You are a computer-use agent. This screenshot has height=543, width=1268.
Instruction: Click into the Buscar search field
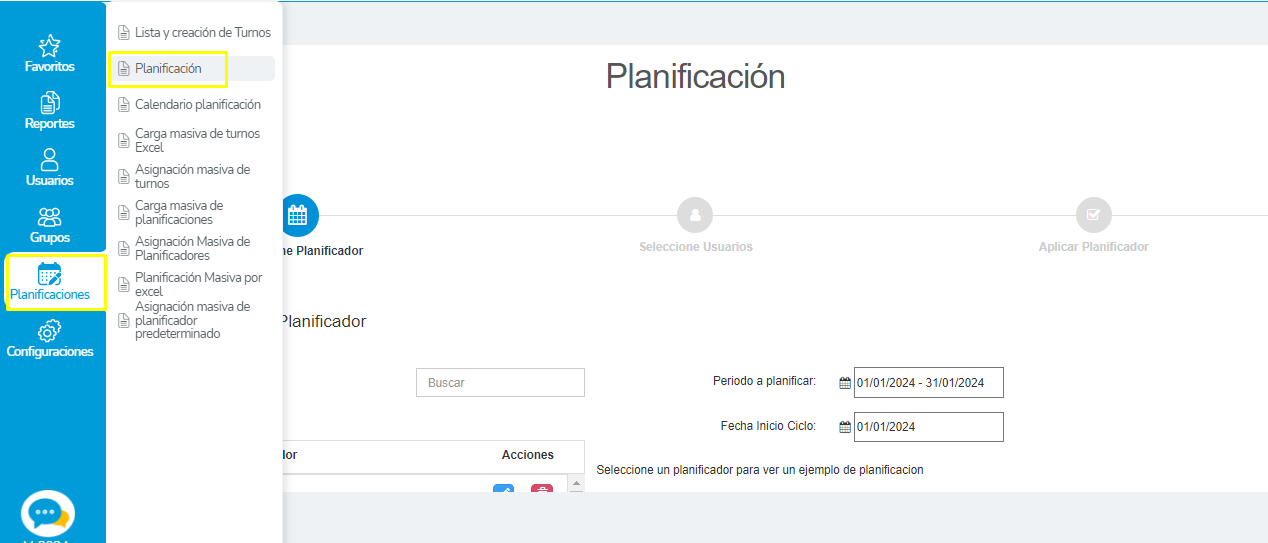(x=500, y=383)
